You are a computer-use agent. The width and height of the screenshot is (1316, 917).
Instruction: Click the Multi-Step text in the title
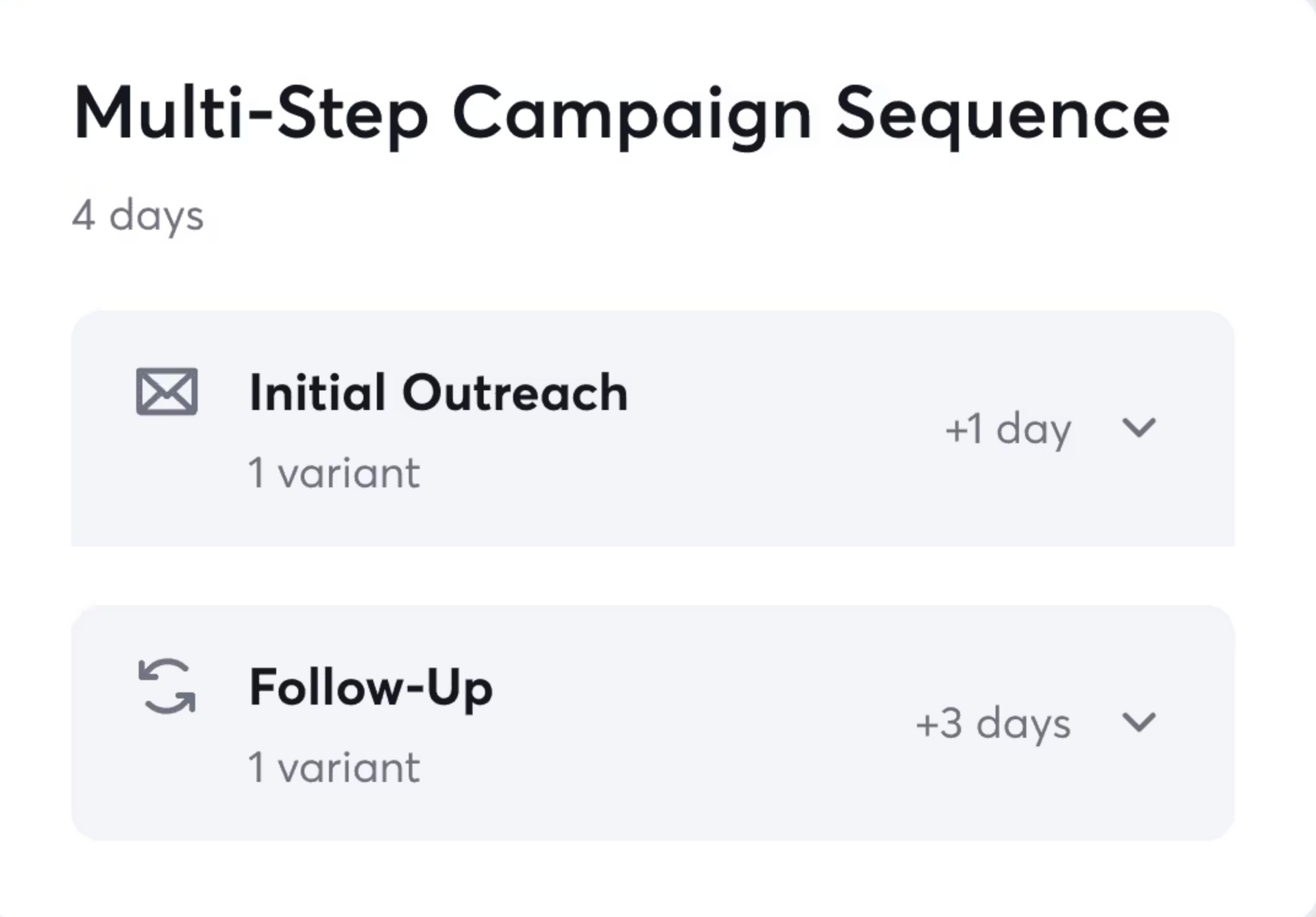tap(251, 114)
